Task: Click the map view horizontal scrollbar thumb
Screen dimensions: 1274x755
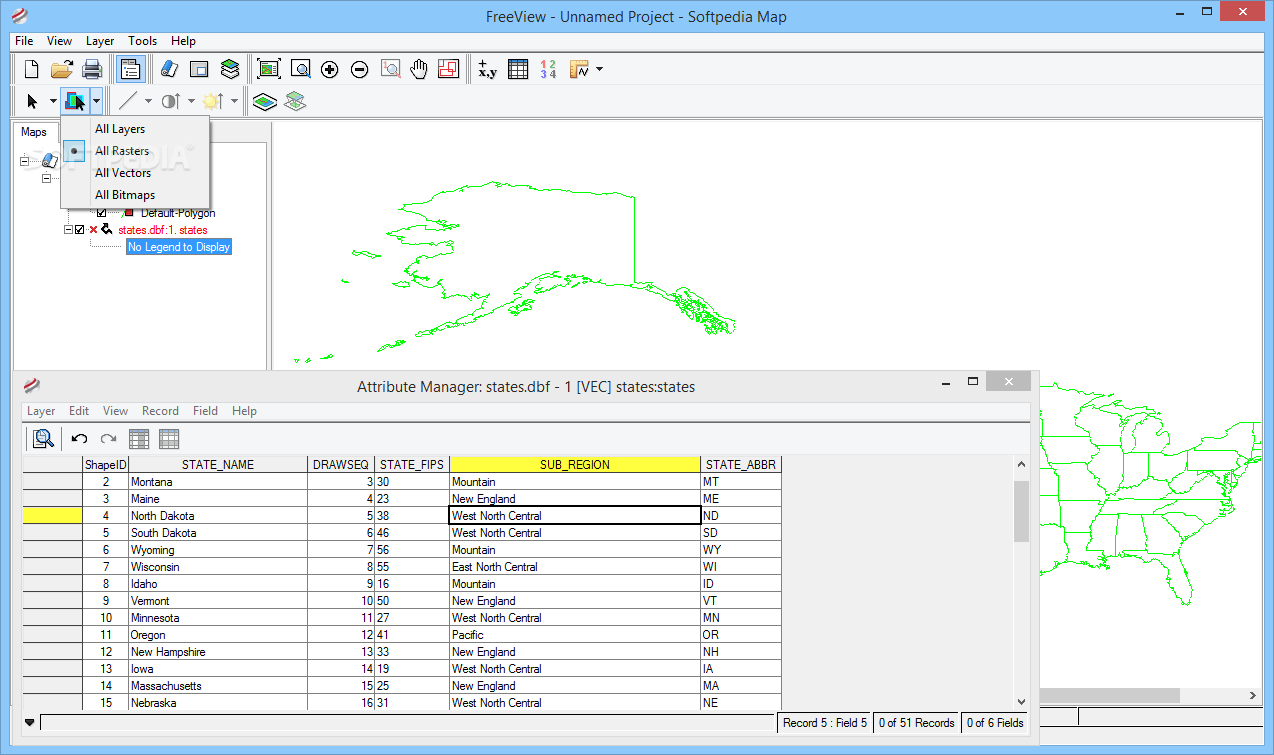Action: point(1110,695)
